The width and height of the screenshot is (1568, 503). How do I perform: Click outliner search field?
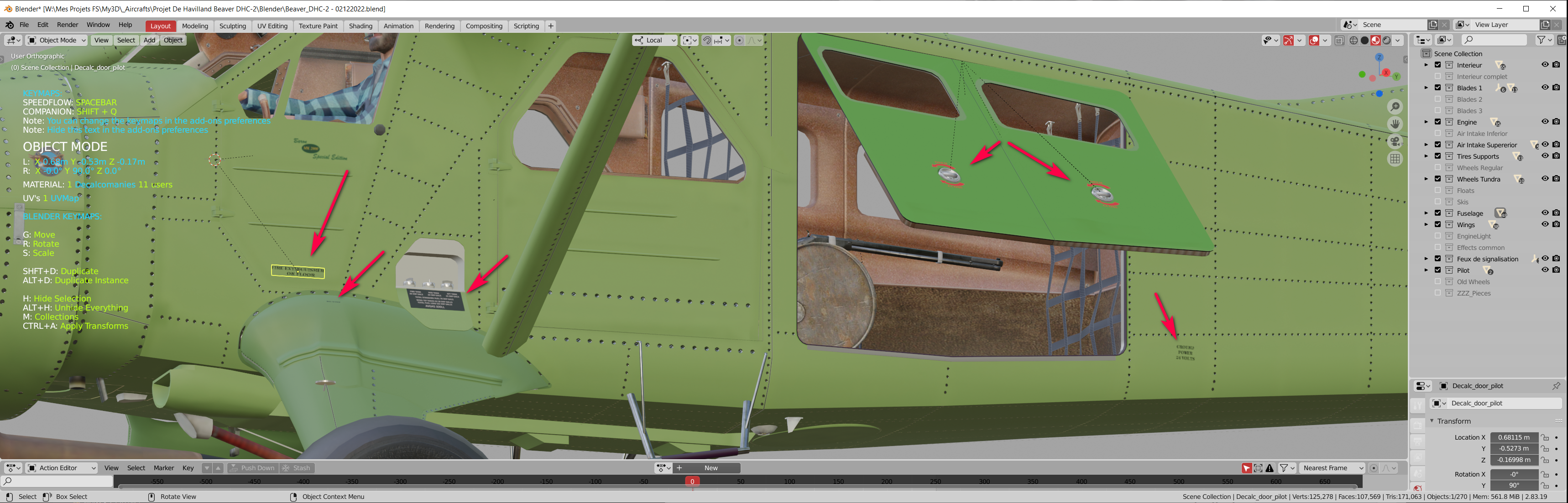(x=1494, y=40)
